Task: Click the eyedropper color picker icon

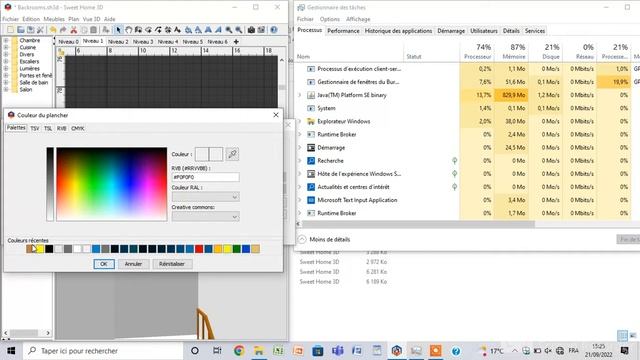Action: [x=232, y=154]
